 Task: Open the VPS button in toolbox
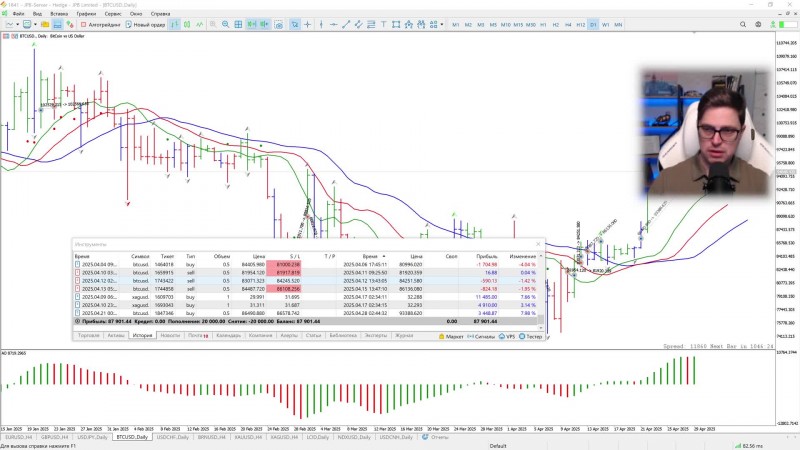507,337
